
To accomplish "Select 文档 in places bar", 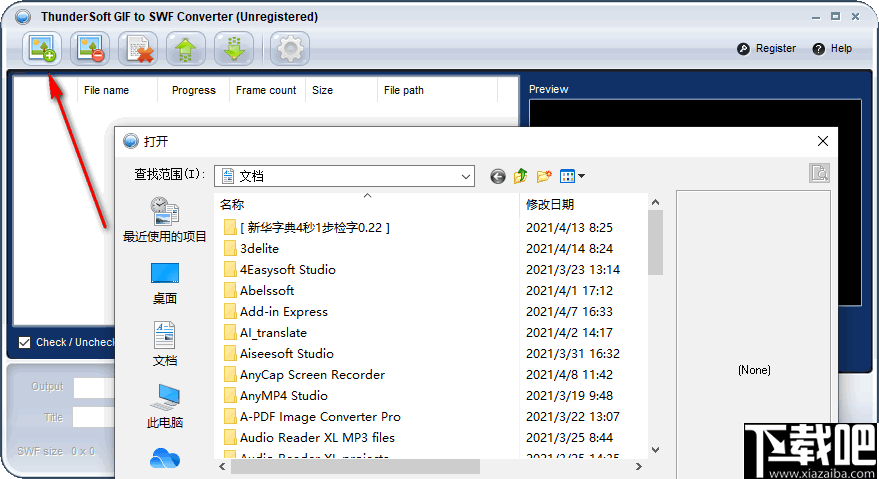I will [x=164, y=344].
